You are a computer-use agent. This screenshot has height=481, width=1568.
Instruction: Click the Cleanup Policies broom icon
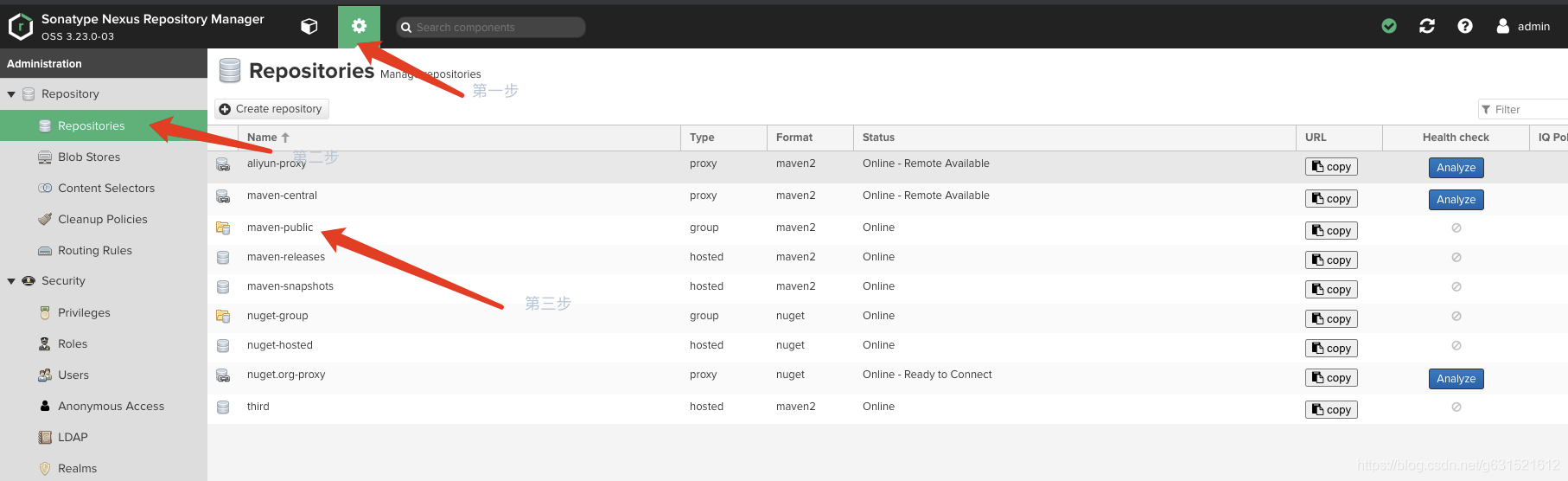pos(45,219)
